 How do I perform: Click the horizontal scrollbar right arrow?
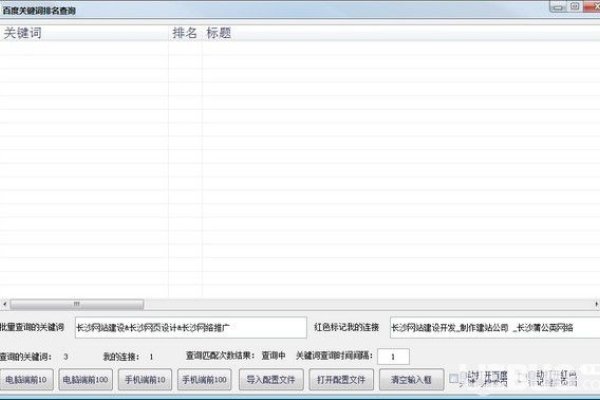[x=596, y=304]
